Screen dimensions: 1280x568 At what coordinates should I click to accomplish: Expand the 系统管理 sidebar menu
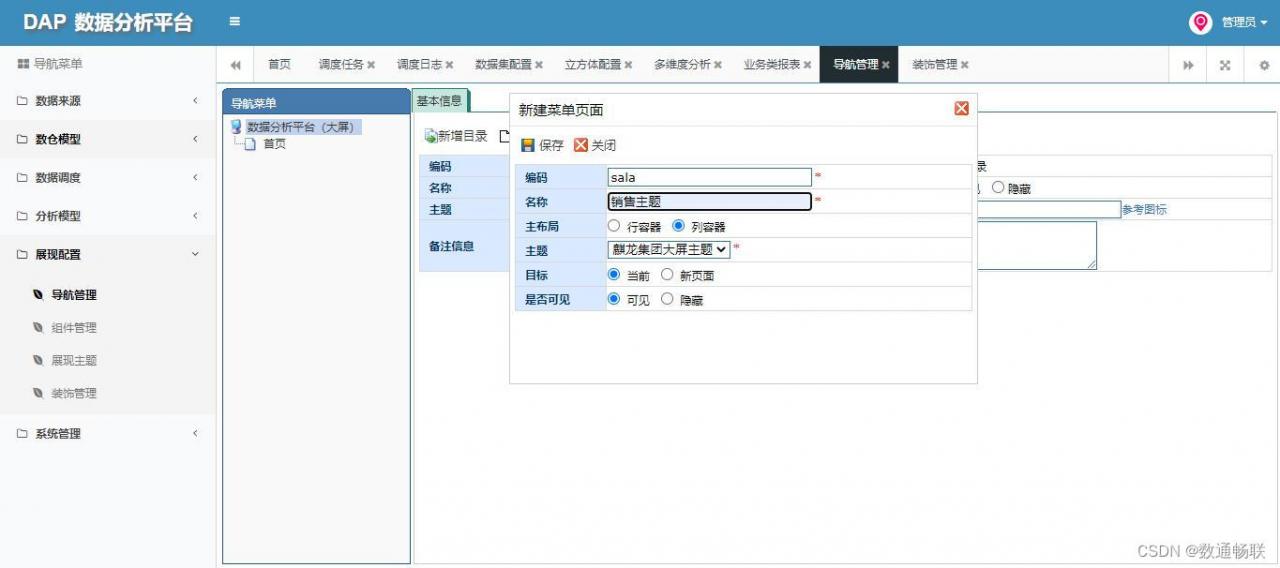(108, 434)
